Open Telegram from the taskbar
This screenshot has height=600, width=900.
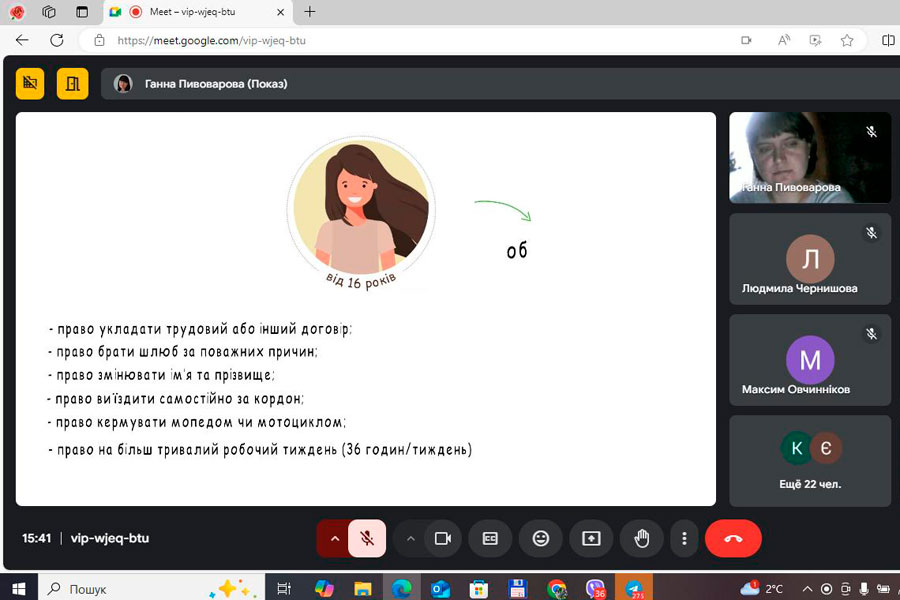[x=634, y=589]
